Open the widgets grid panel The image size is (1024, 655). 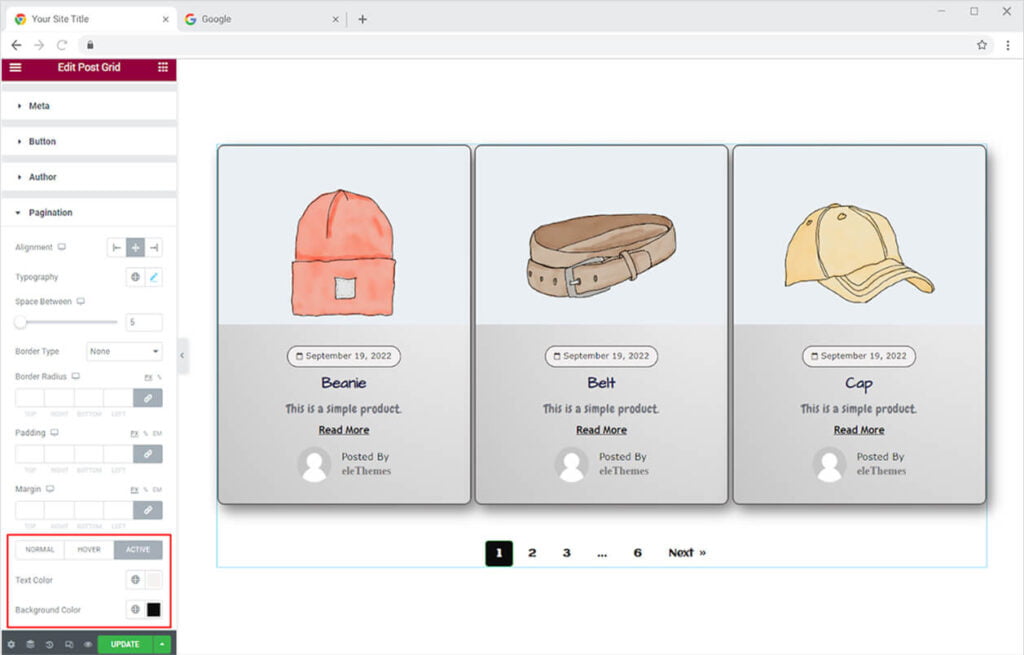pos(163,67)
